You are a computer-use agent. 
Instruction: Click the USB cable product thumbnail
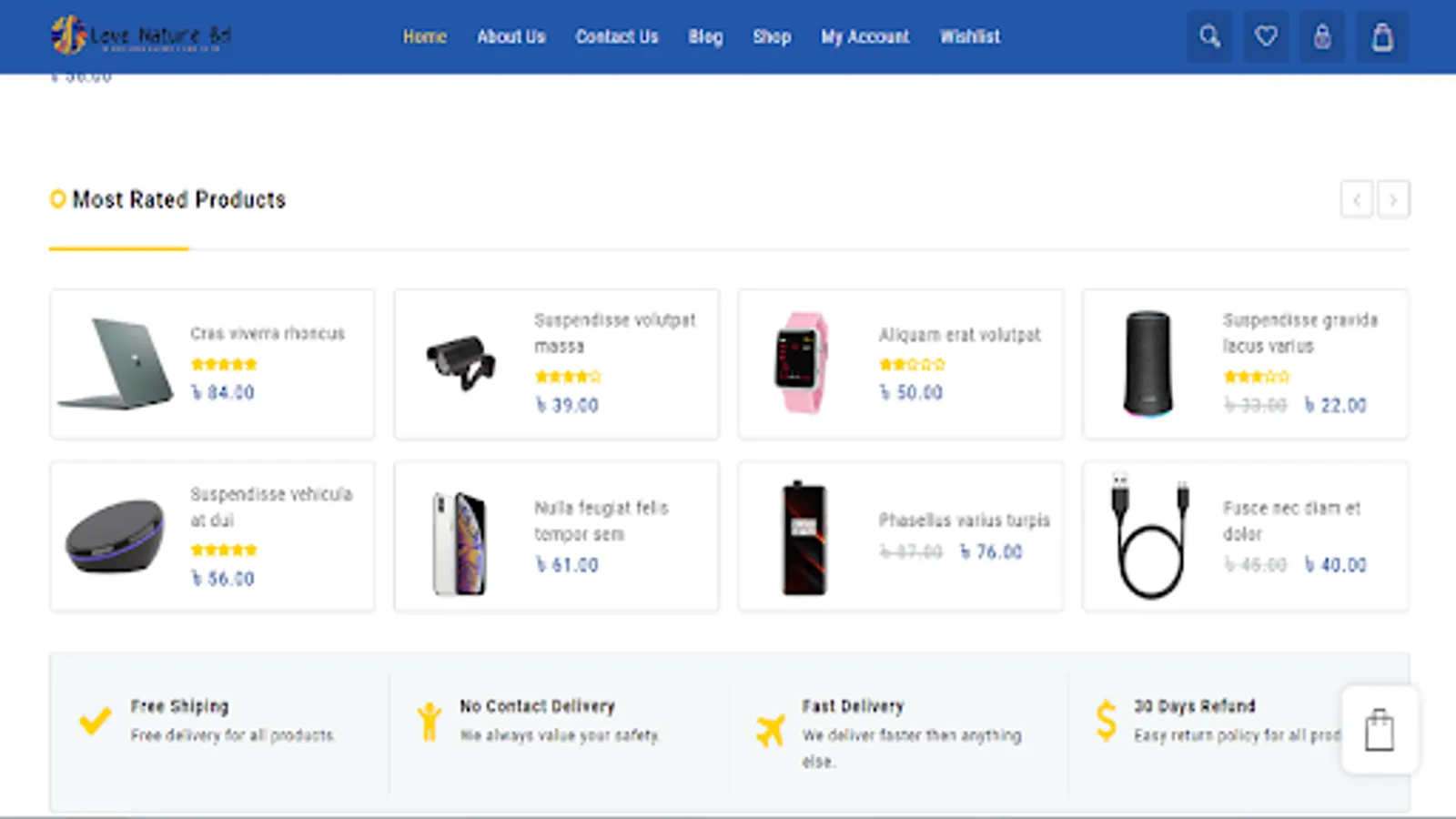click(x=1149, y=535)
